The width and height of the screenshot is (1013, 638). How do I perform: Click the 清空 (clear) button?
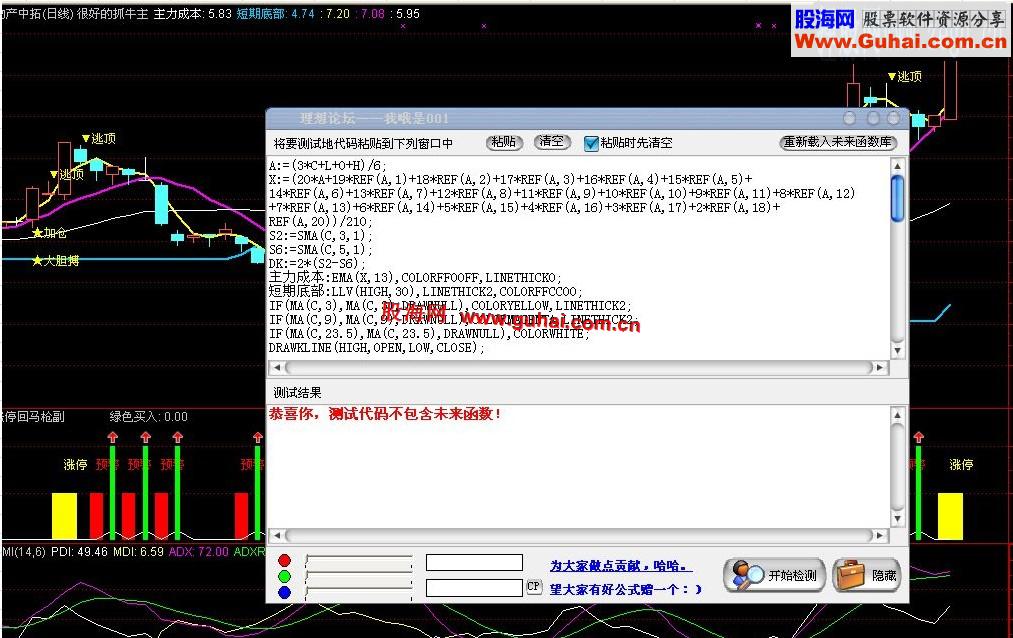click(552, 142)
